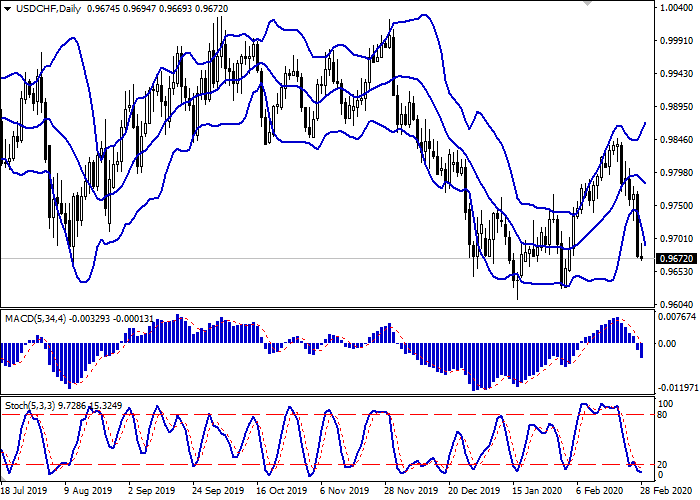Viewport: 700px width, 500px height.
Task: Click the 0.96040 price axis label
Action: click(676, 304)
